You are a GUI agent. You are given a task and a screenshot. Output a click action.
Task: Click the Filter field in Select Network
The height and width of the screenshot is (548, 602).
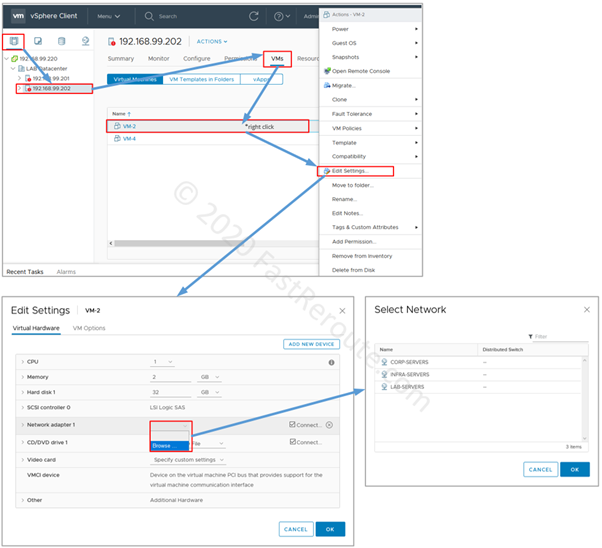pos(561,336)
